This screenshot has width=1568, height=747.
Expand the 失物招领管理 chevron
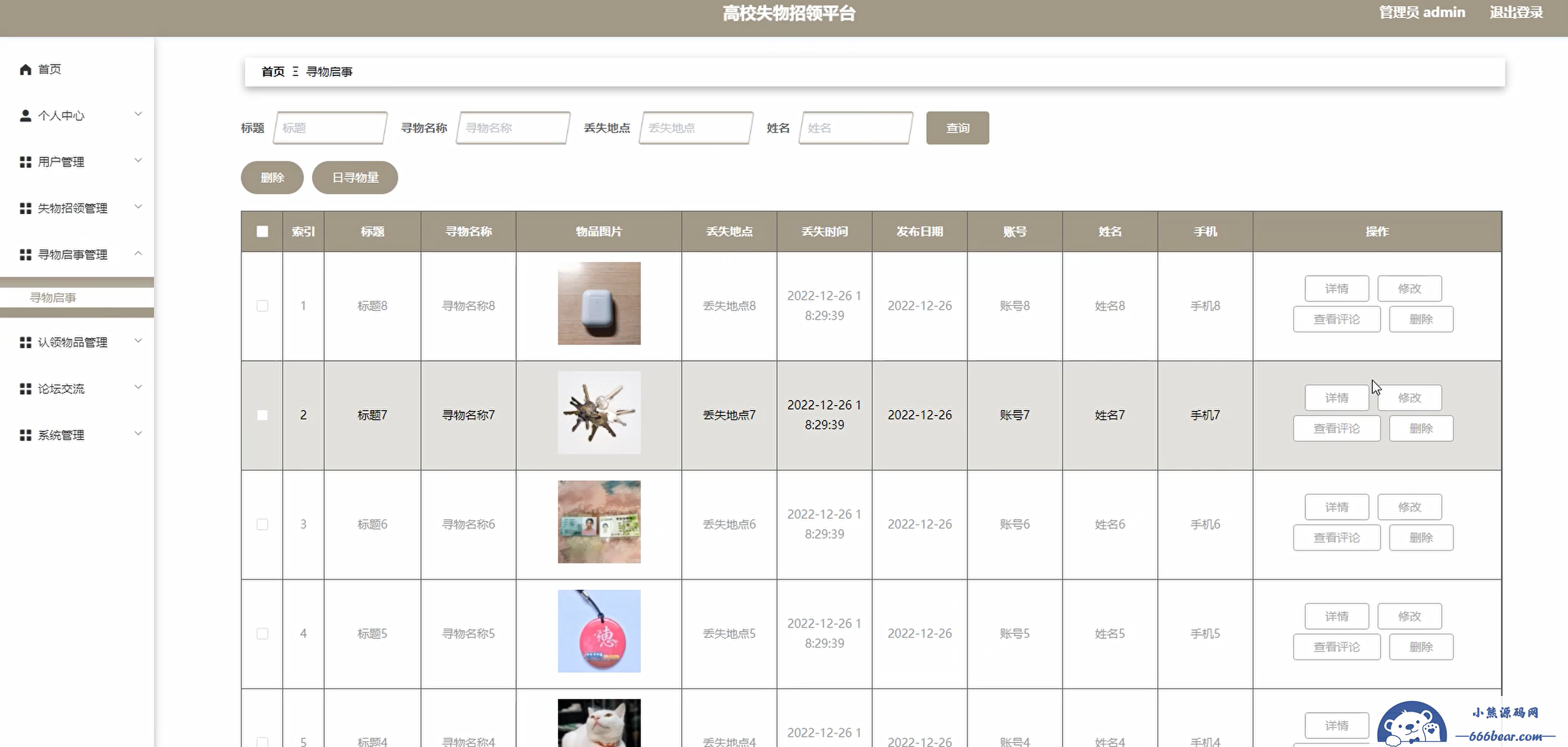coord(138,206)
